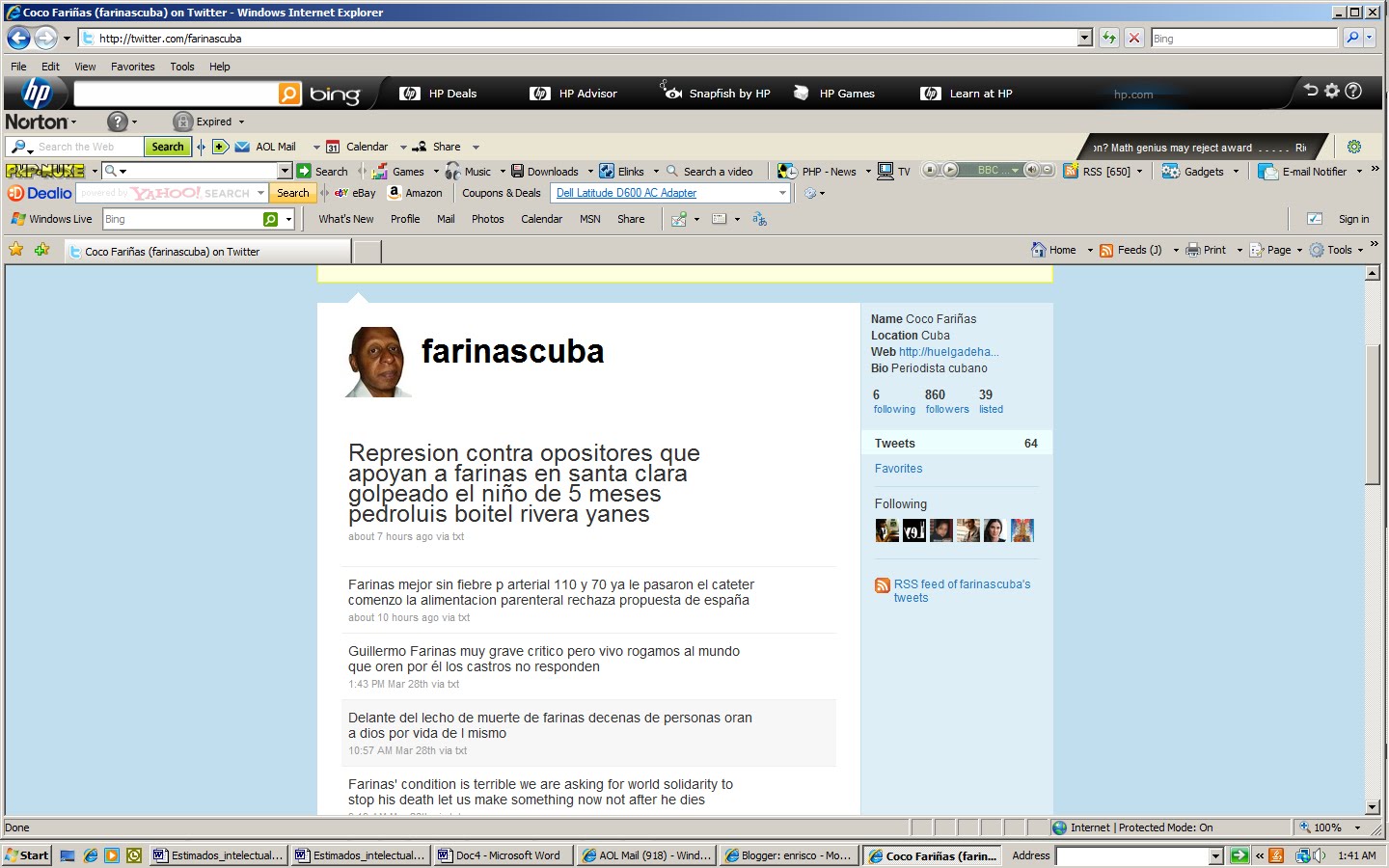Open the headphones Music button
The height and width of the screenshot is (868, 1389).
(468, 172)
